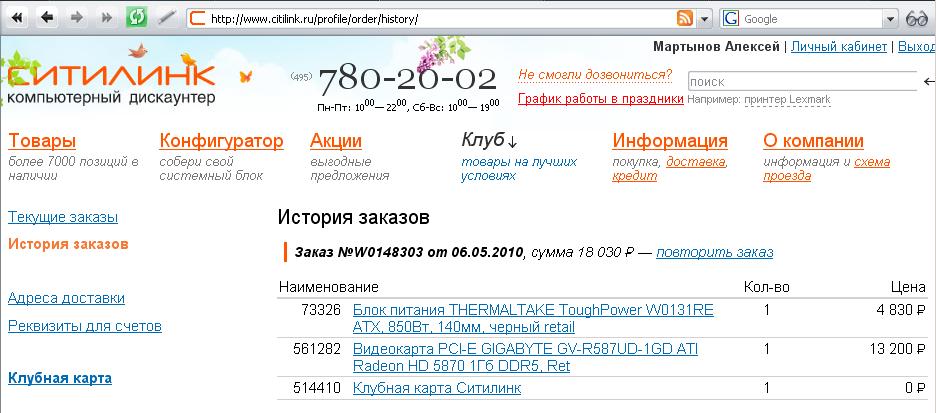
Task: Open Адреса доставки sidebar link
Action: [66, 298]
